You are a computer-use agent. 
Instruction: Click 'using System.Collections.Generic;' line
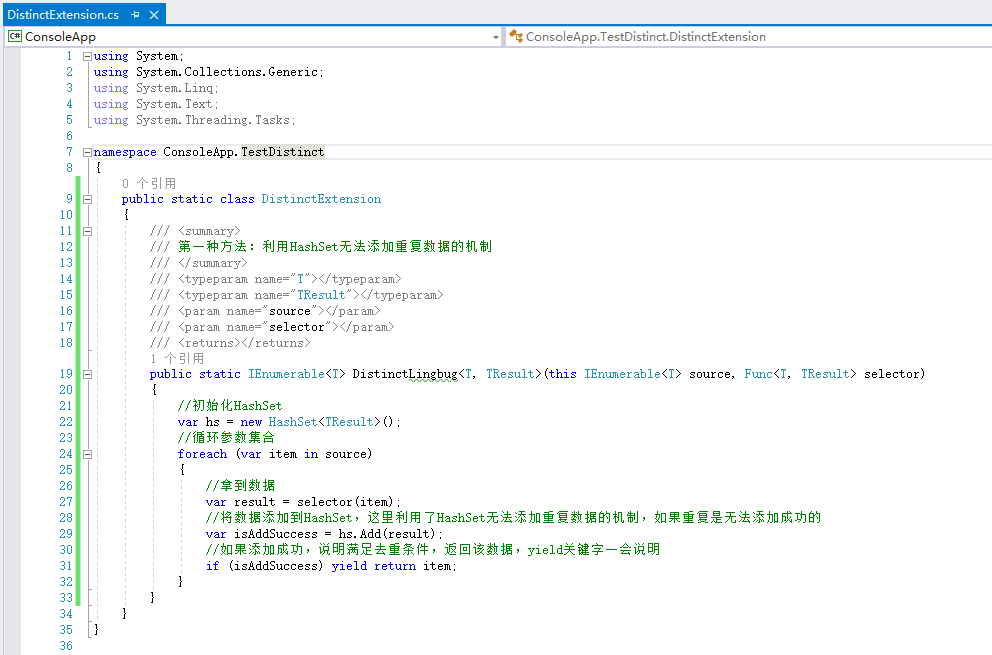point(209,72)
